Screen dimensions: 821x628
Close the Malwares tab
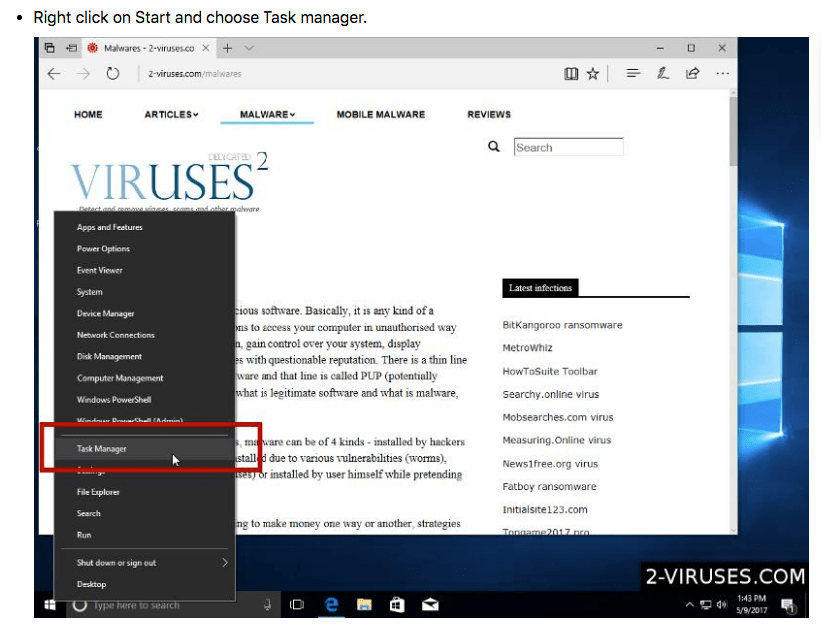click(206, 48)
